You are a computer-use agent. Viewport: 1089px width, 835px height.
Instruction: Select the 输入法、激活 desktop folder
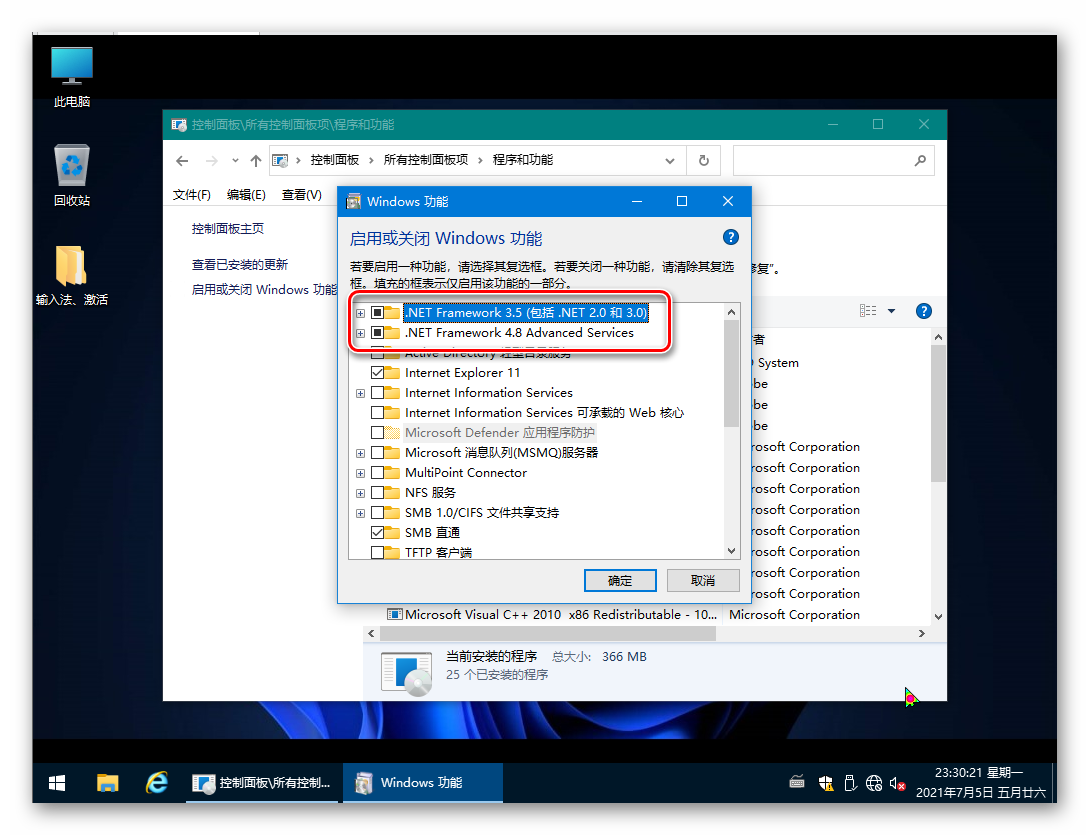(72, 275)
